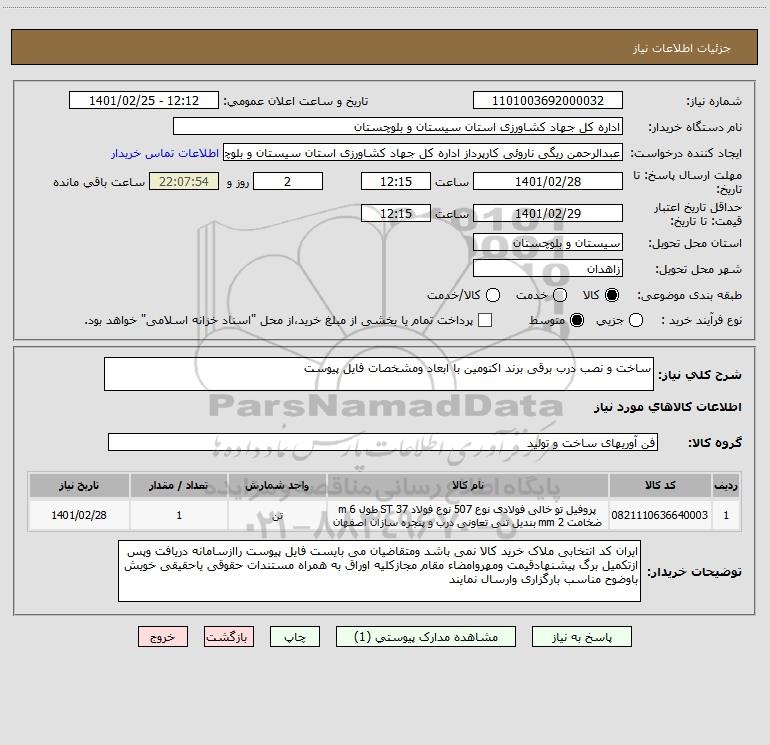
Task: Click the تعداد / مقدار column header
Action: click(x=179, y=485)
